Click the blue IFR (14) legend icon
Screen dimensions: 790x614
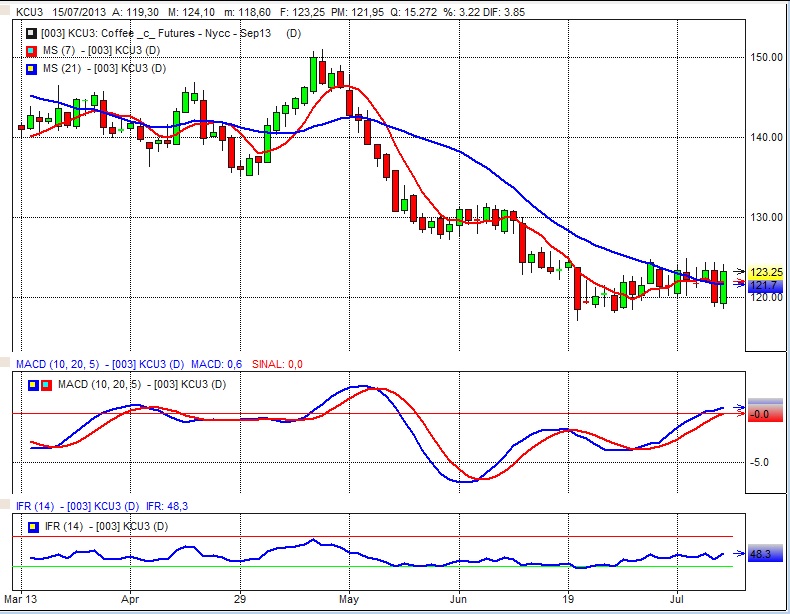[x=31, y=525]
